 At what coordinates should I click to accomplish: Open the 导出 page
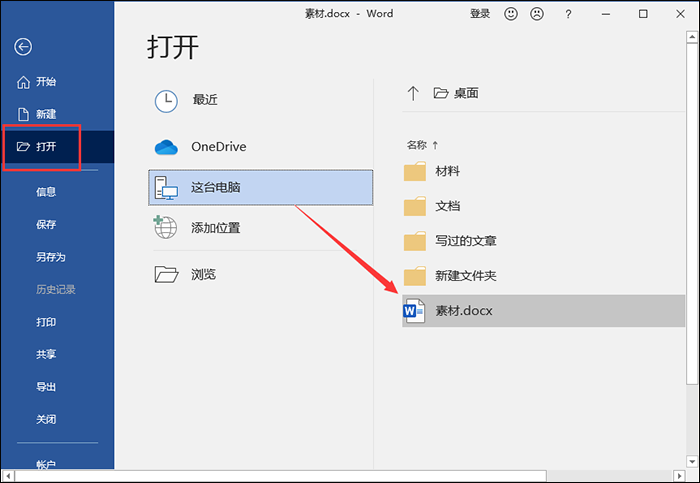click(46, 387)
